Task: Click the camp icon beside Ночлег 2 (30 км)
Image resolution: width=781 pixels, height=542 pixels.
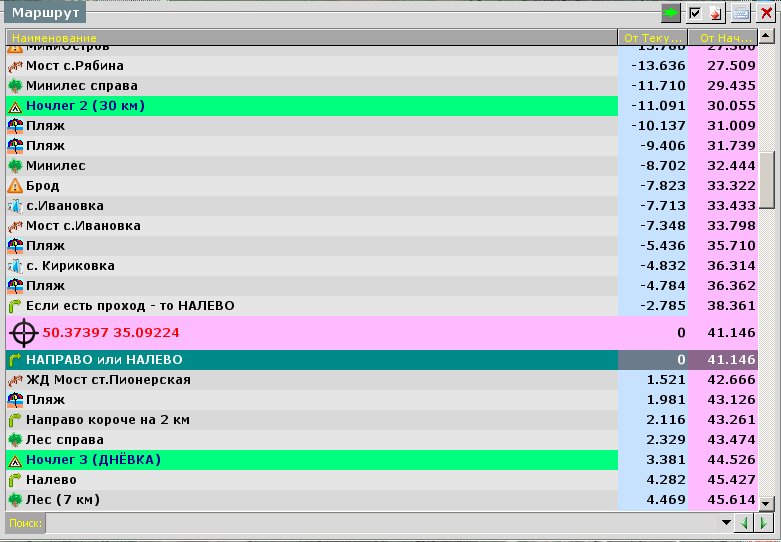Action: pos(15,106)
